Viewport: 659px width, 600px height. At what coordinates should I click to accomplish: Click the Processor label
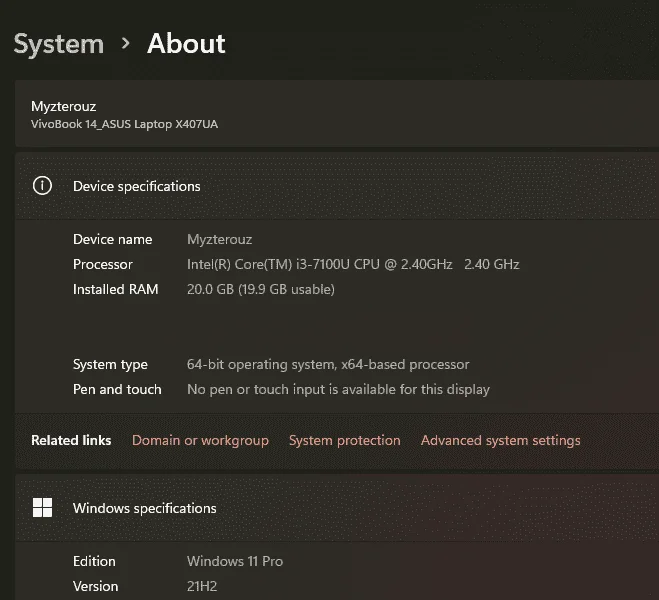click(103, 264)
